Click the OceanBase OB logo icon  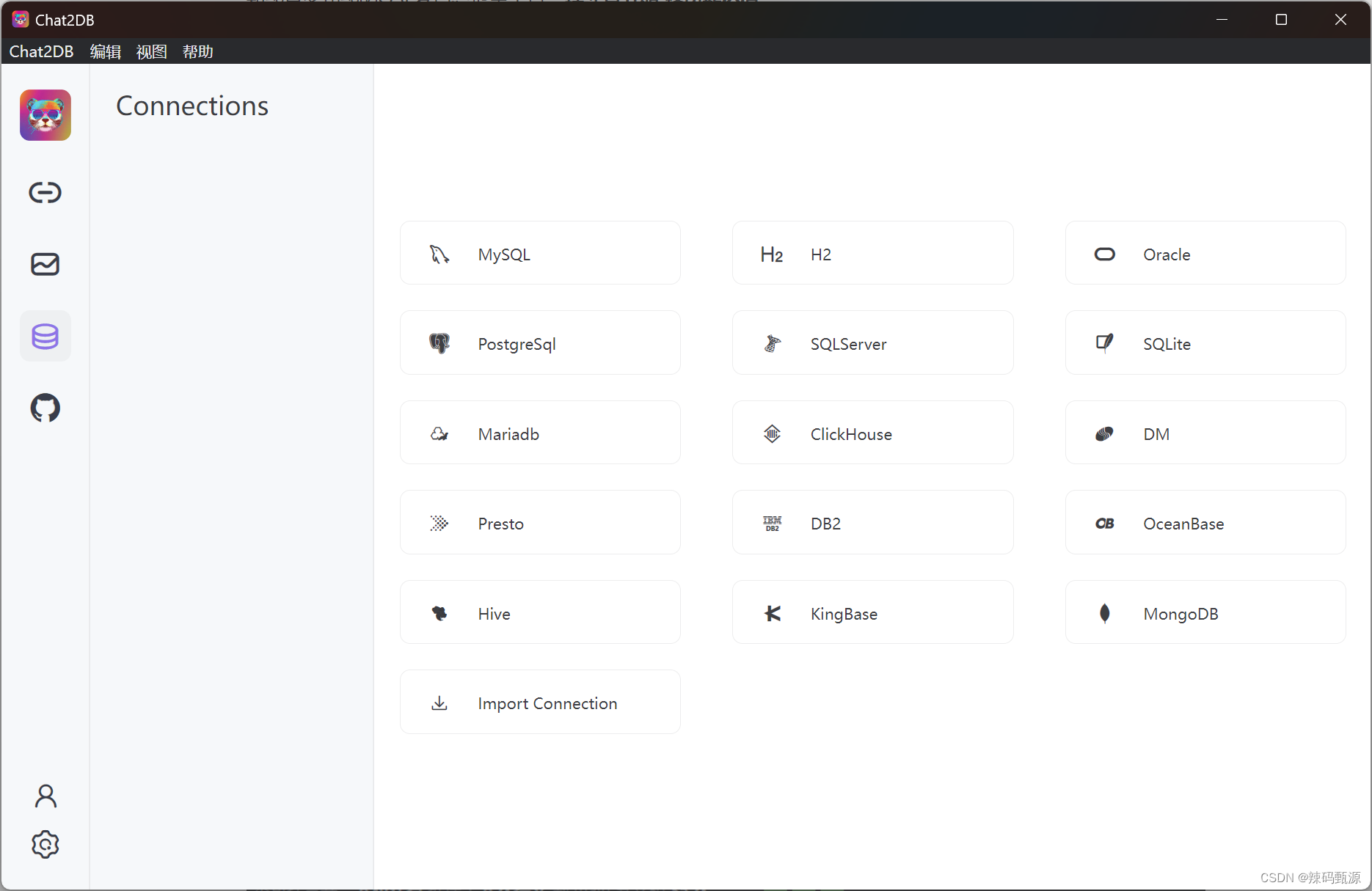pyautogui.click(x=1105, y=524)
